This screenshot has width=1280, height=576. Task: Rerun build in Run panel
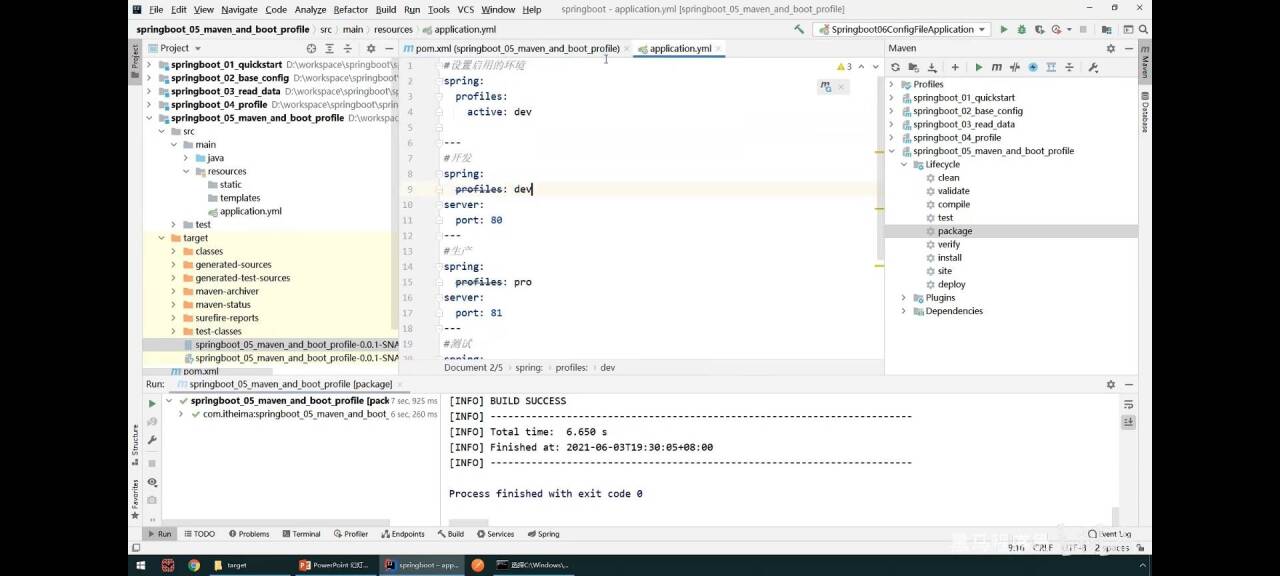152,404
